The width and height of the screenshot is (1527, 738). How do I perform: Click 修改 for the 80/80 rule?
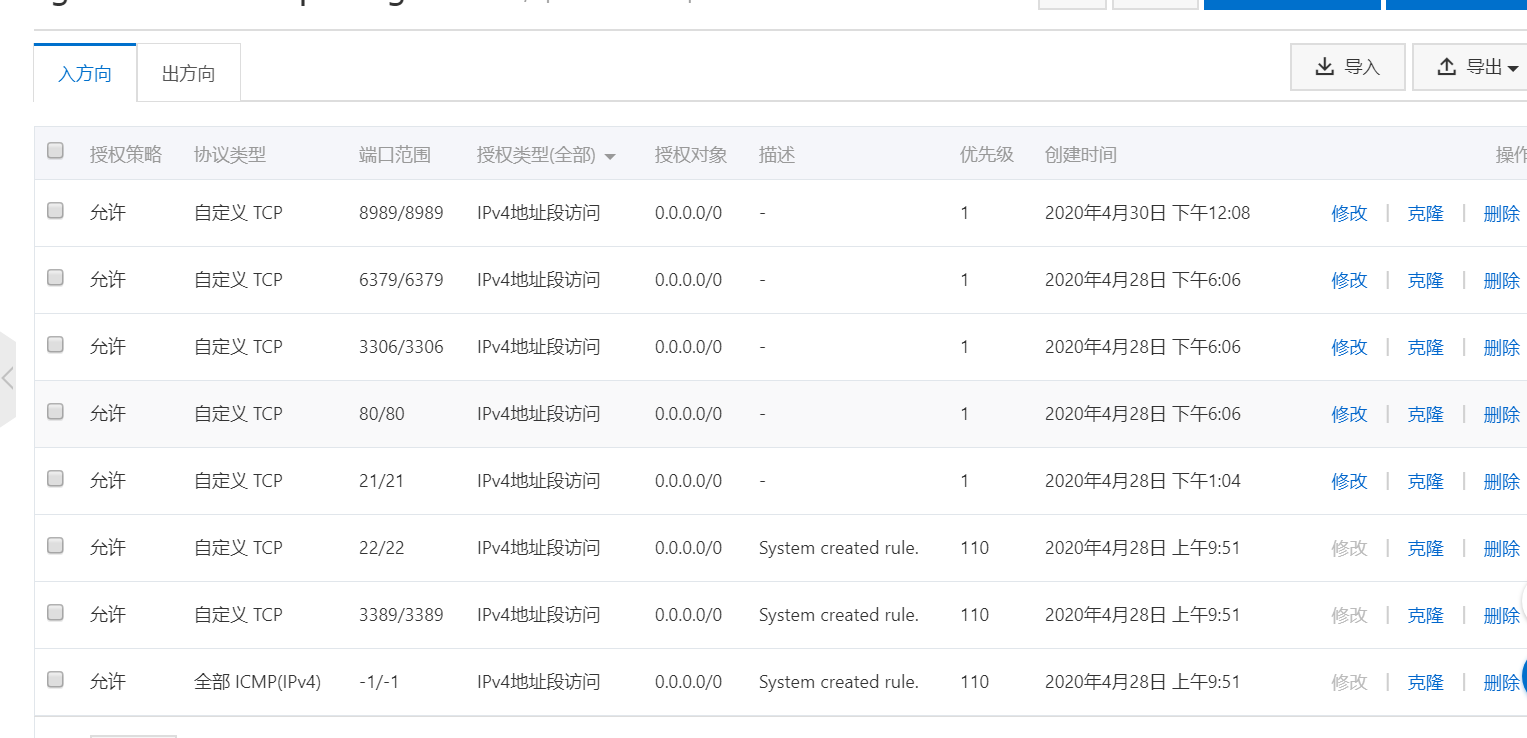tap(1349, 414)
